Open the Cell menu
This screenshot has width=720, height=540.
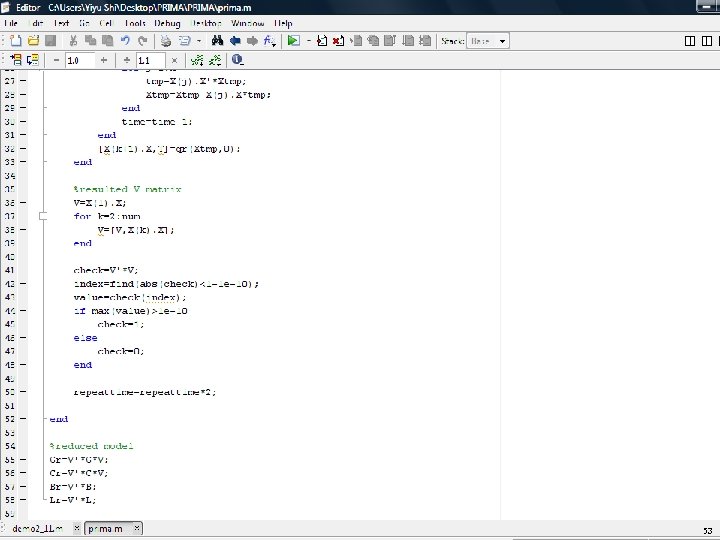click(x=106, y=23)
